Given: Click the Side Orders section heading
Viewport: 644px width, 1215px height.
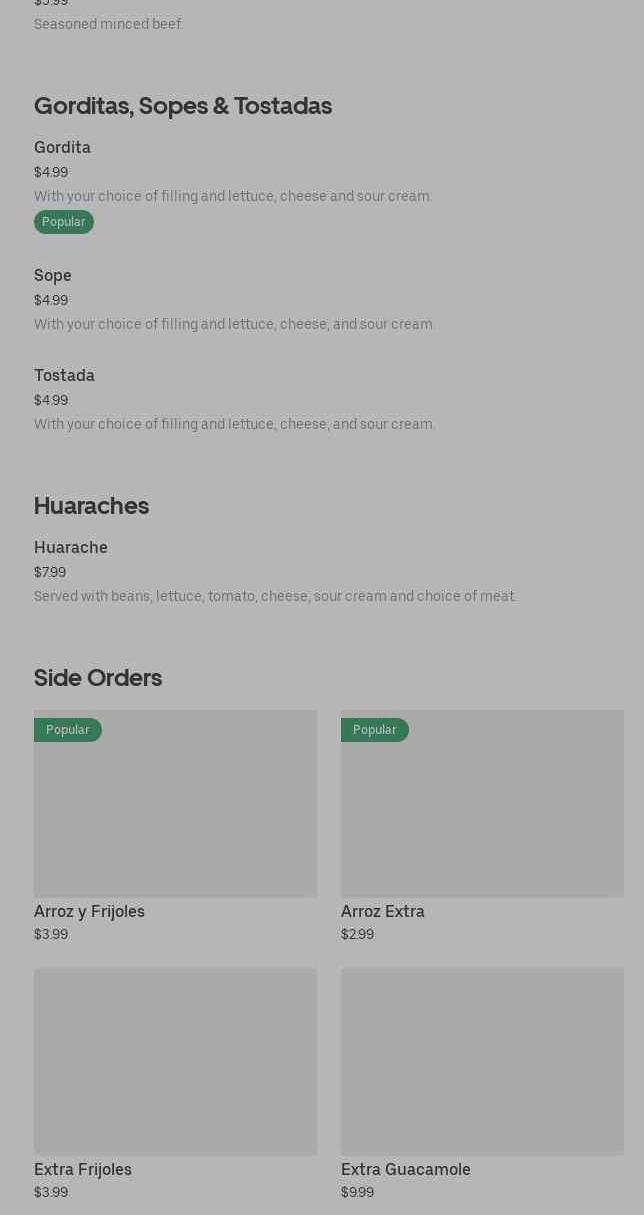Looking at the screenshot, I should coord(98,678).
